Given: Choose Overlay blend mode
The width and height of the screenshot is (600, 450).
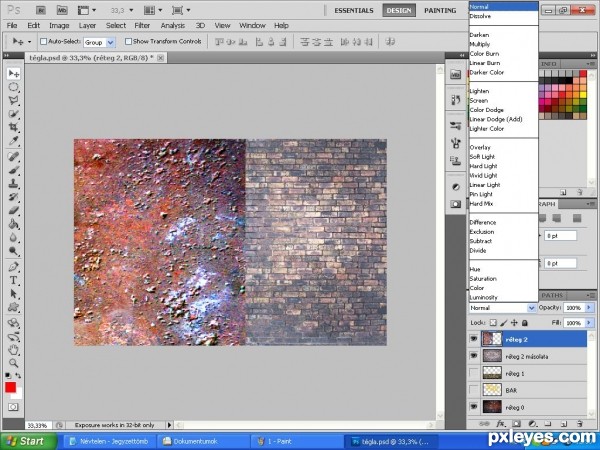Looking at the screenshot, I should [480, 147].
